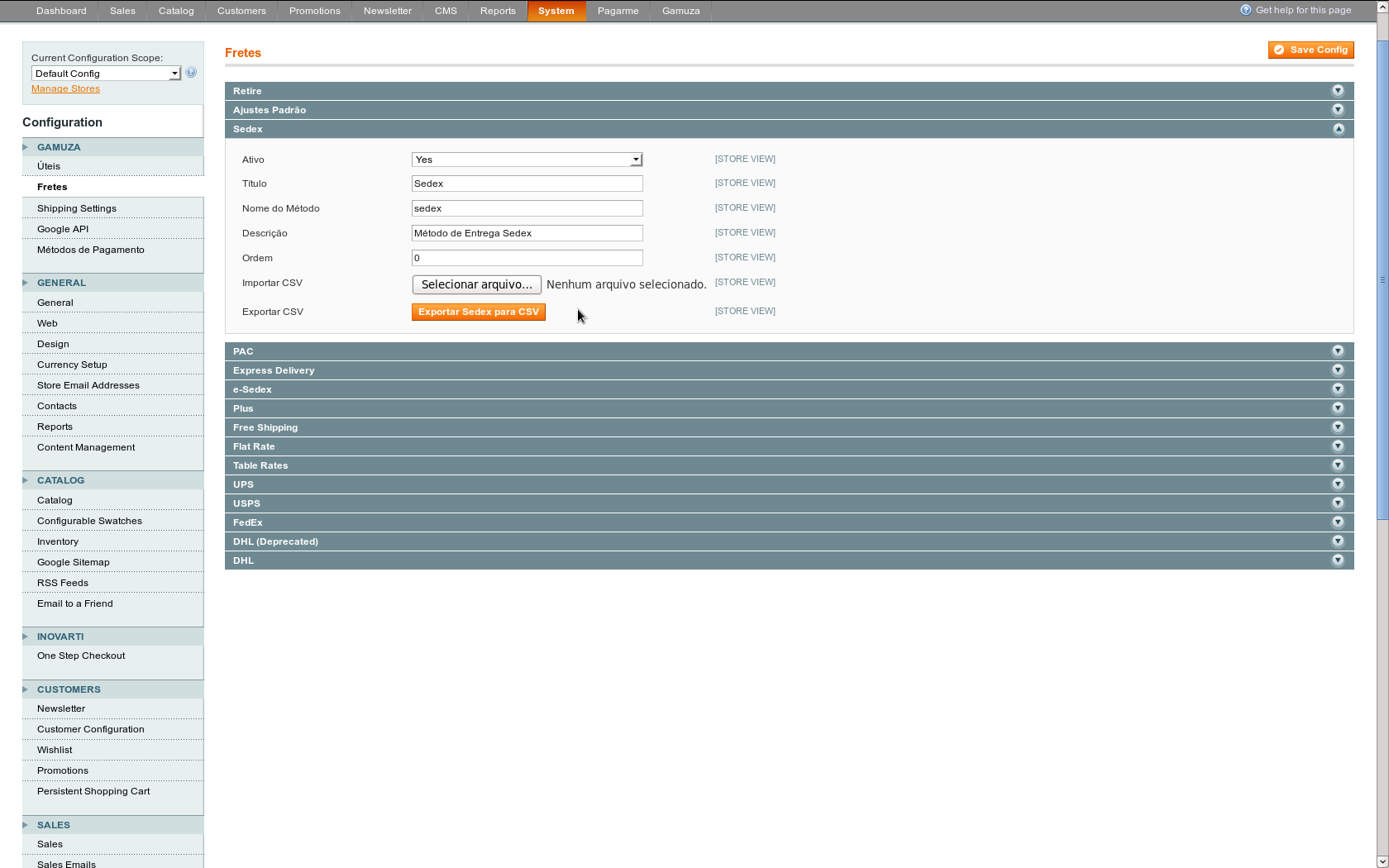Image resolution: width=1389 pixels, height=868 pixels.
Task: Click the Save Config button
Action: [x=1311, y=50]
